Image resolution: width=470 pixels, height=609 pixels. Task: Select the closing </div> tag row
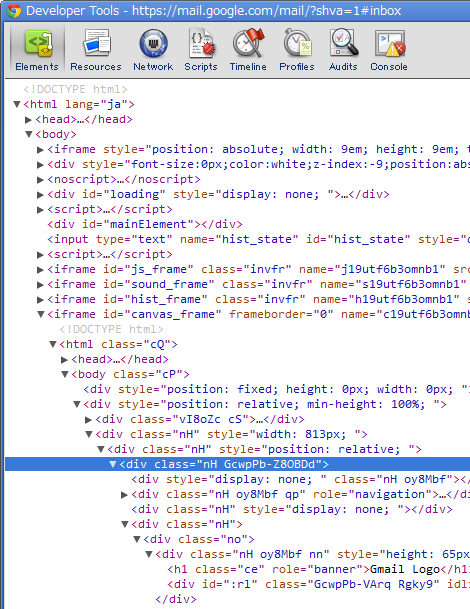pyautogui.click(x=176, y=599)
